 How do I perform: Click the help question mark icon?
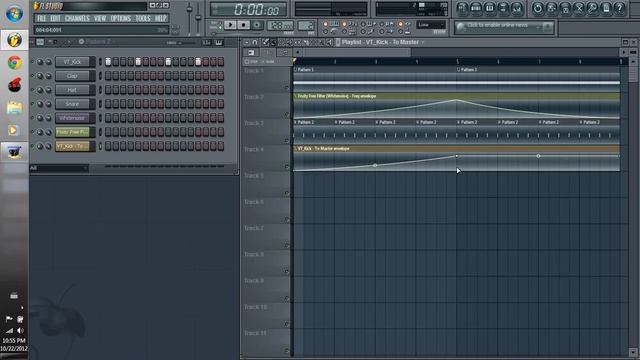(x=620, y=8)
